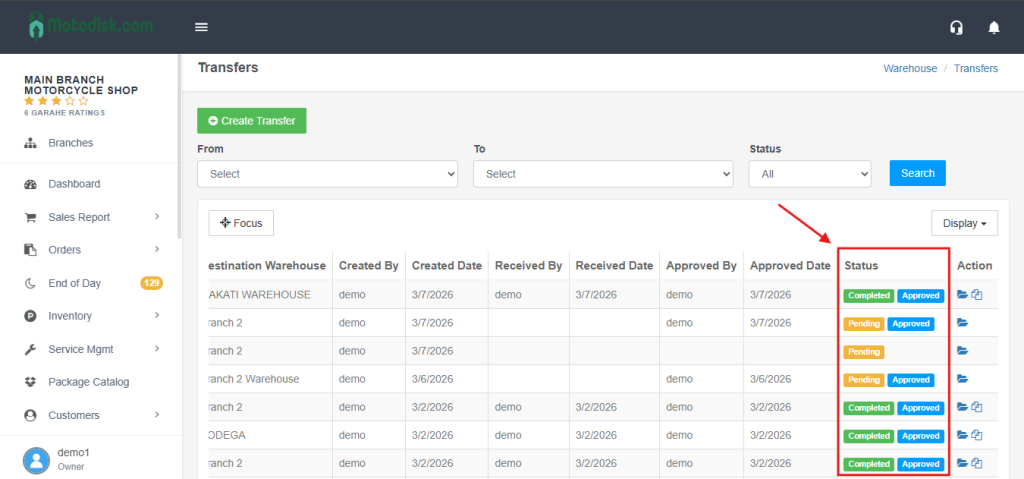Expand the Sales Report sidebar menu

pyautogui.click(x=80, y=217)
